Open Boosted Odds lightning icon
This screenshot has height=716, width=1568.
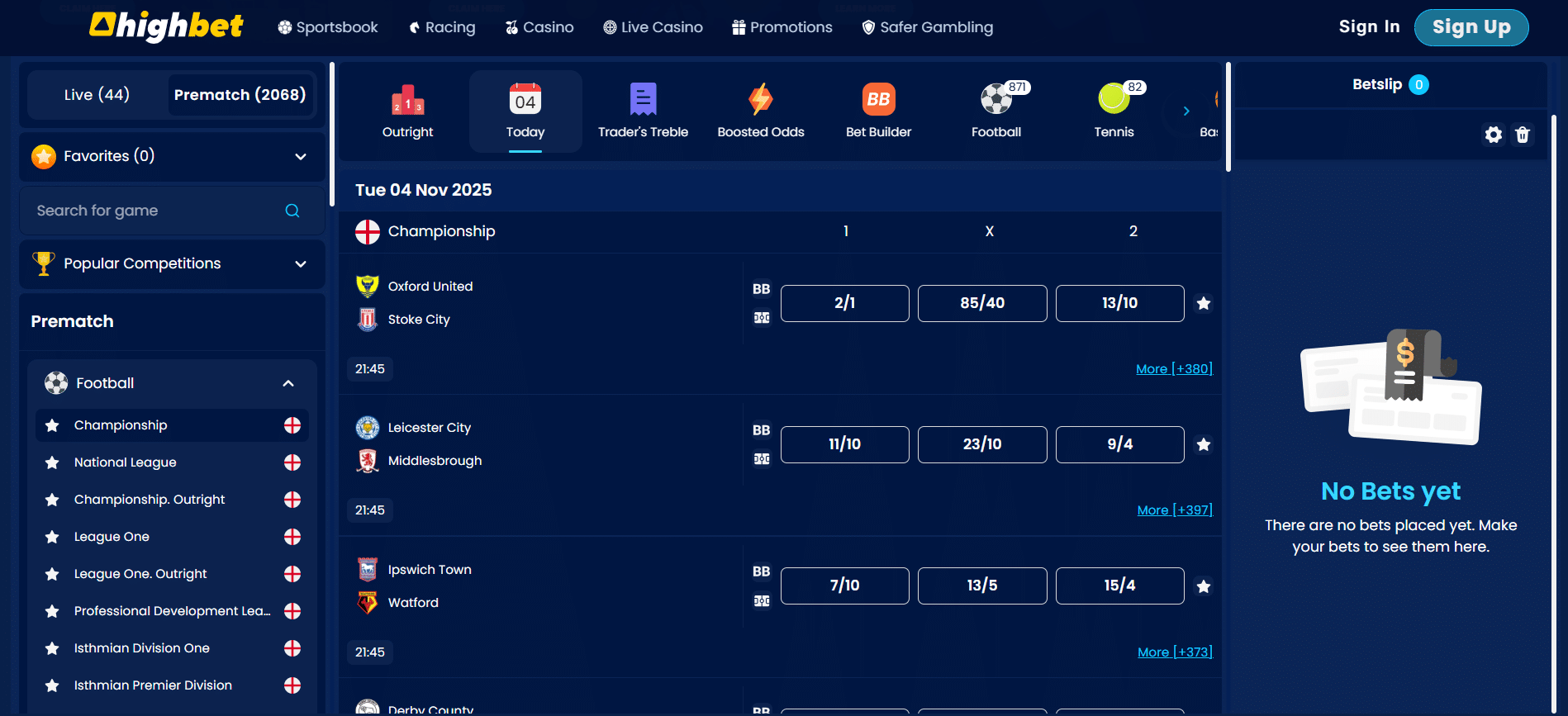(761, 99)
